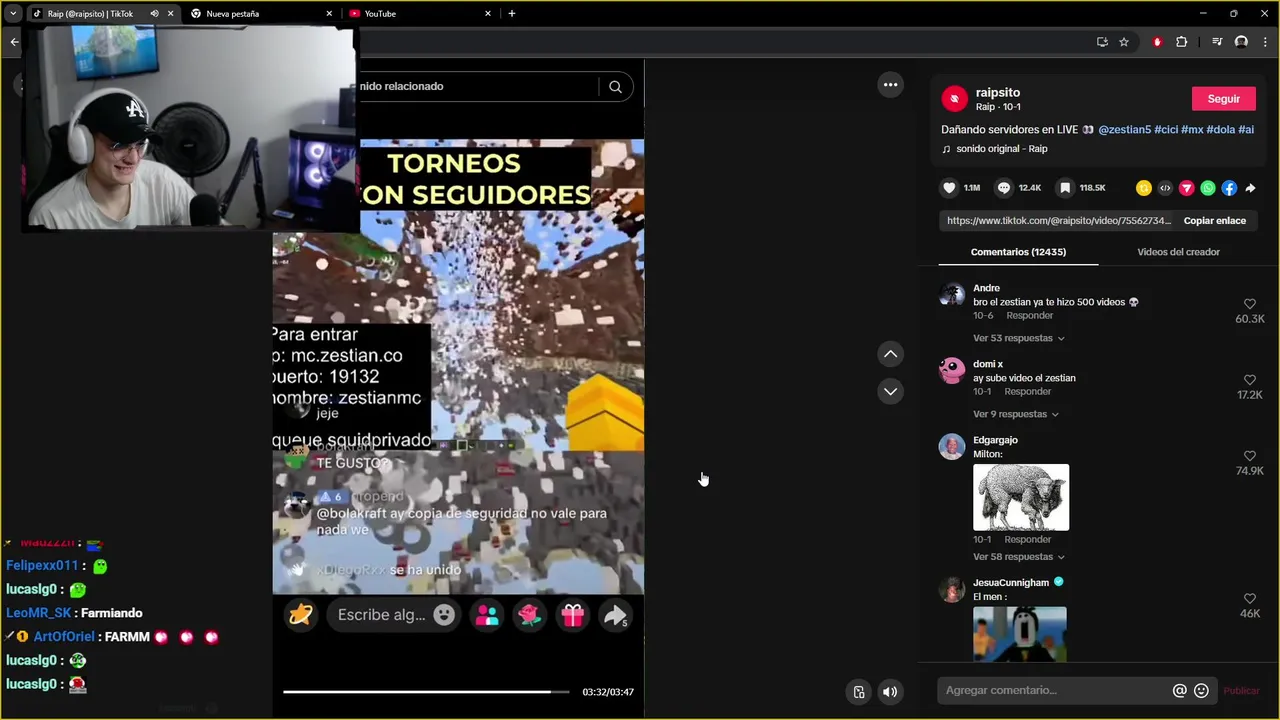Save video with the bookmark icon
Viewport: 1280px width, 720px height.
click(1065, 188)
